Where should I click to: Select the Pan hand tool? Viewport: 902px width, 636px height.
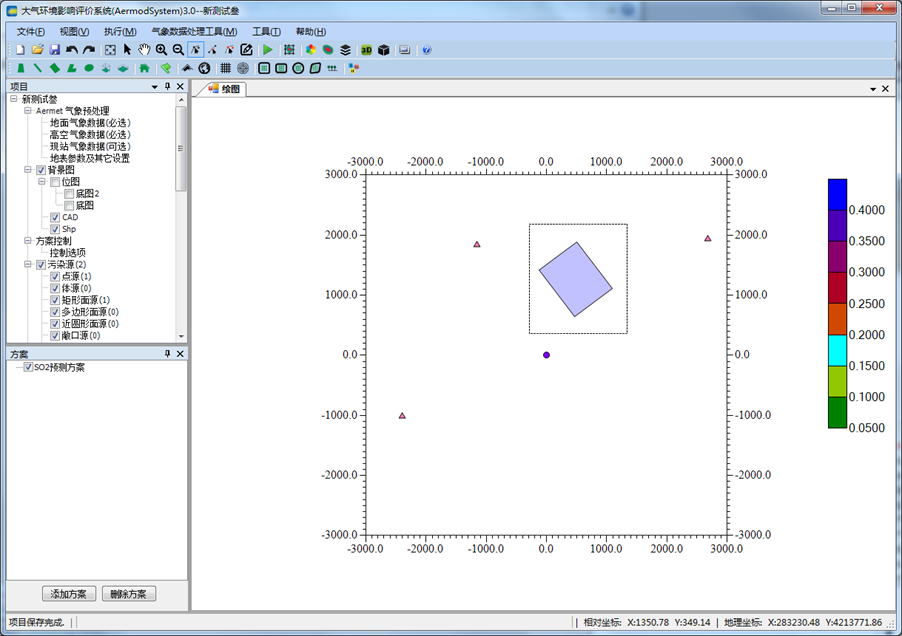[144, 50]
